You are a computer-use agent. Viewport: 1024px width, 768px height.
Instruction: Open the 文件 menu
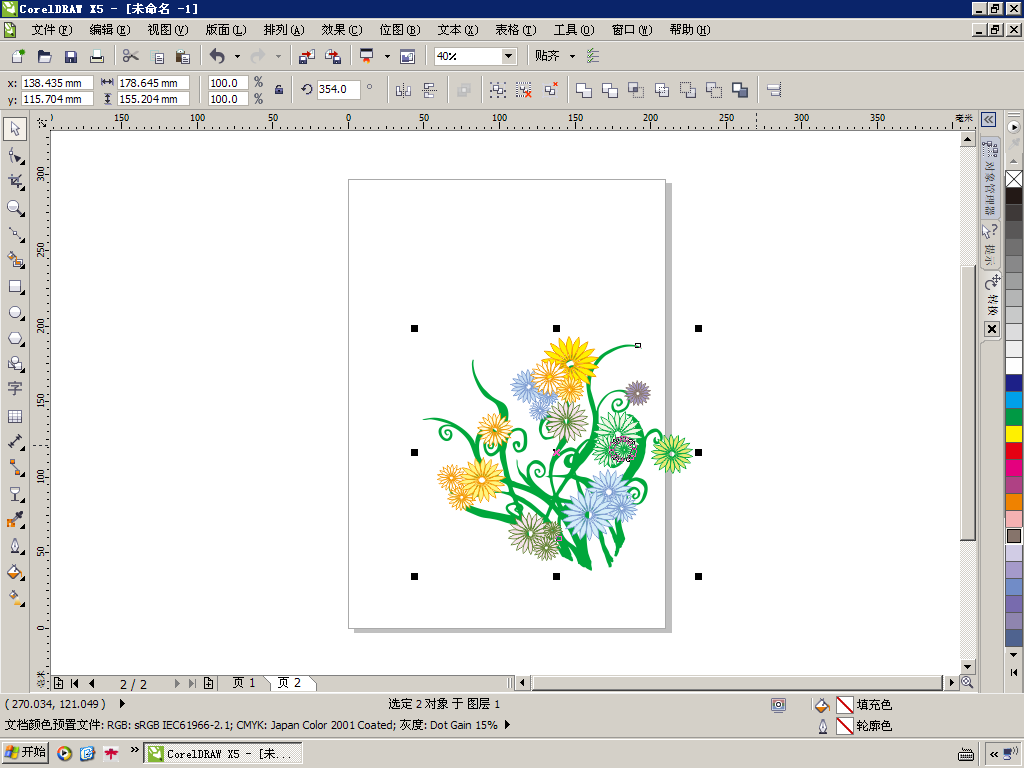click(x=52, y=30)
